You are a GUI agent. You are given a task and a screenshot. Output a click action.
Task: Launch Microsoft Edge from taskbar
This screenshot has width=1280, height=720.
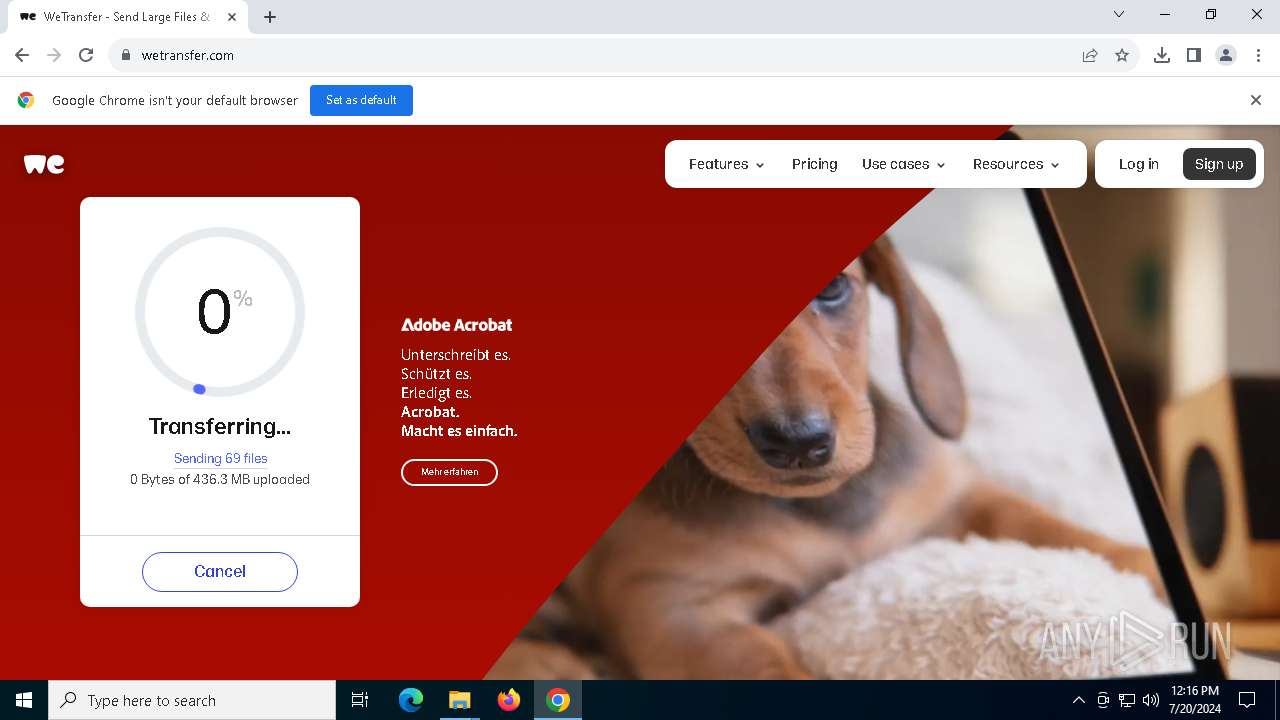pyautogui.click(x=411, y=700)
